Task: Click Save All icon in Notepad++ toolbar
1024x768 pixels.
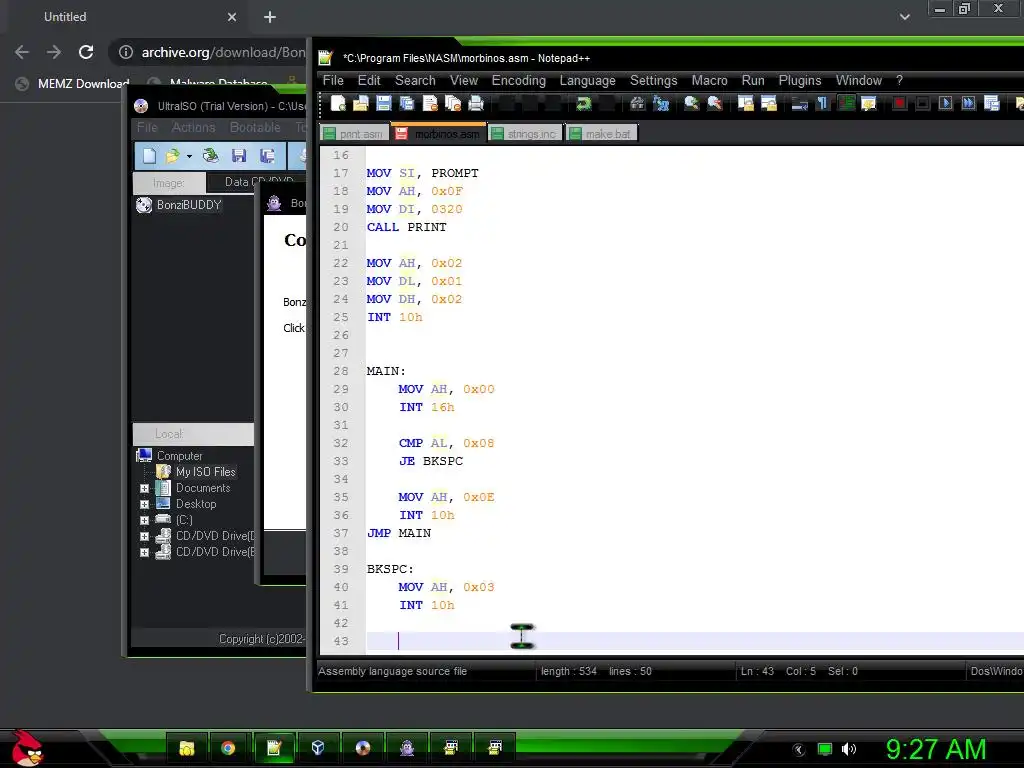Action: click(407, 103)
